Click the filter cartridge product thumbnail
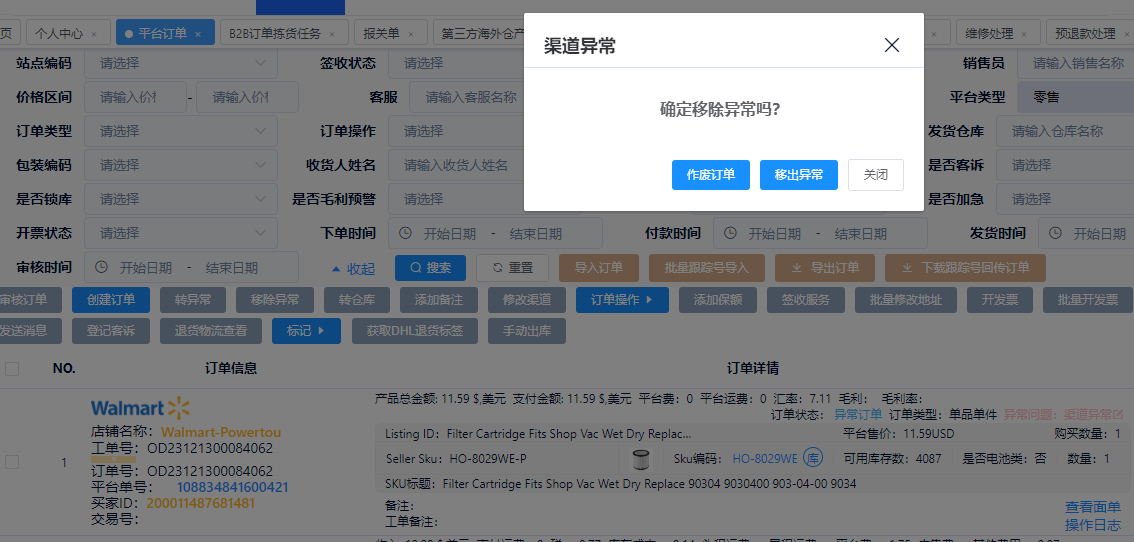This screenshot has height=542, width=1134. pos(640,458)
